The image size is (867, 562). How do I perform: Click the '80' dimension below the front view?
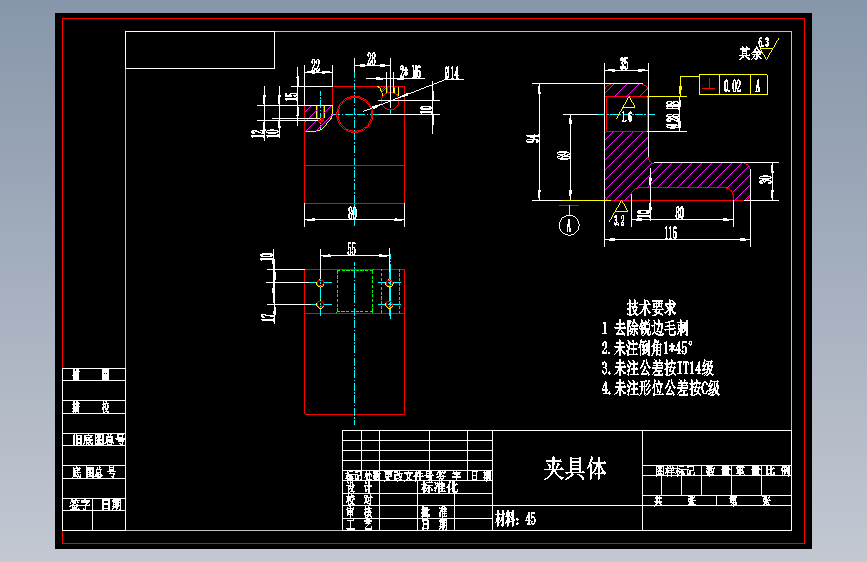tap(352, 212)
